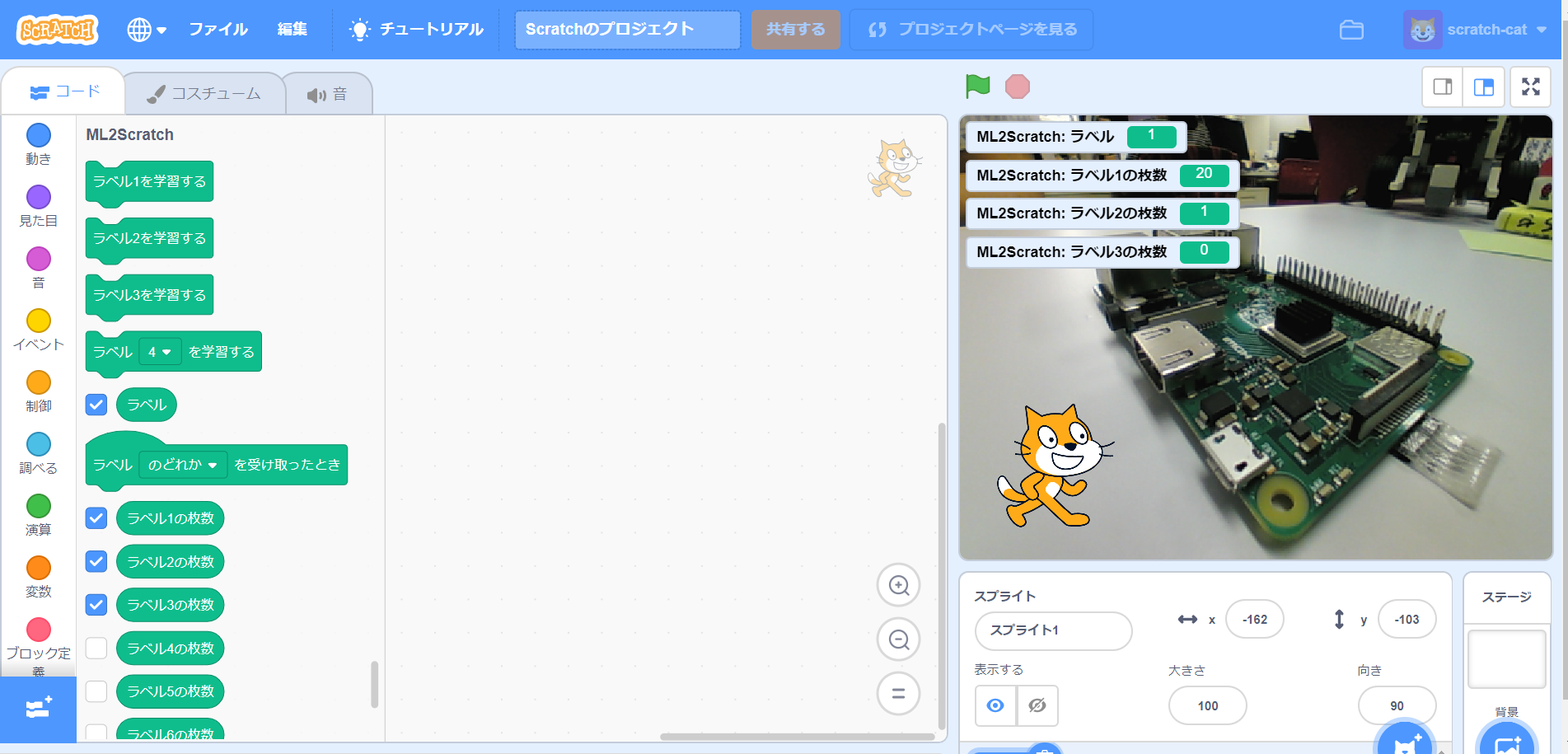1568x754 pixels.
Task: Click the block palette vertical scrollbar
Action: pyautogui.click(x=374, y=684)
